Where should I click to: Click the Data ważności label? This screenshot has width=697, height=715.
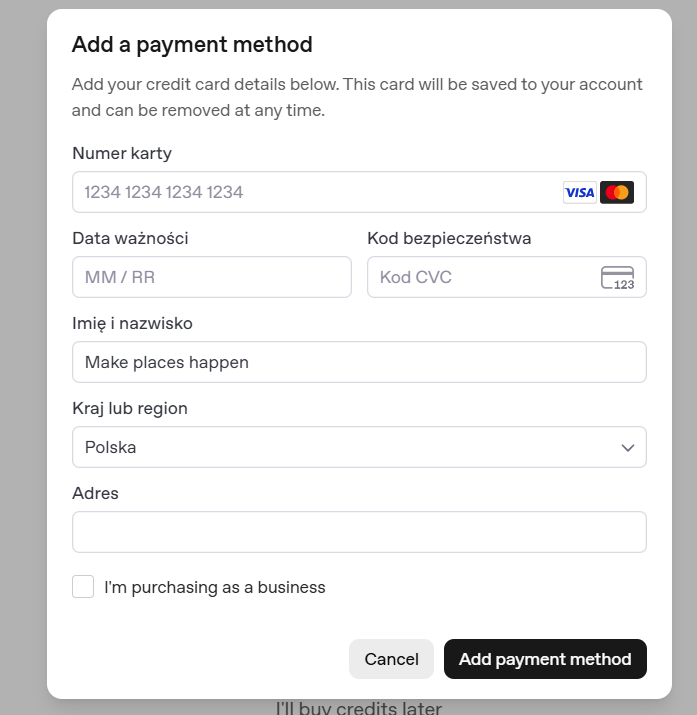(x=130, y=238)
